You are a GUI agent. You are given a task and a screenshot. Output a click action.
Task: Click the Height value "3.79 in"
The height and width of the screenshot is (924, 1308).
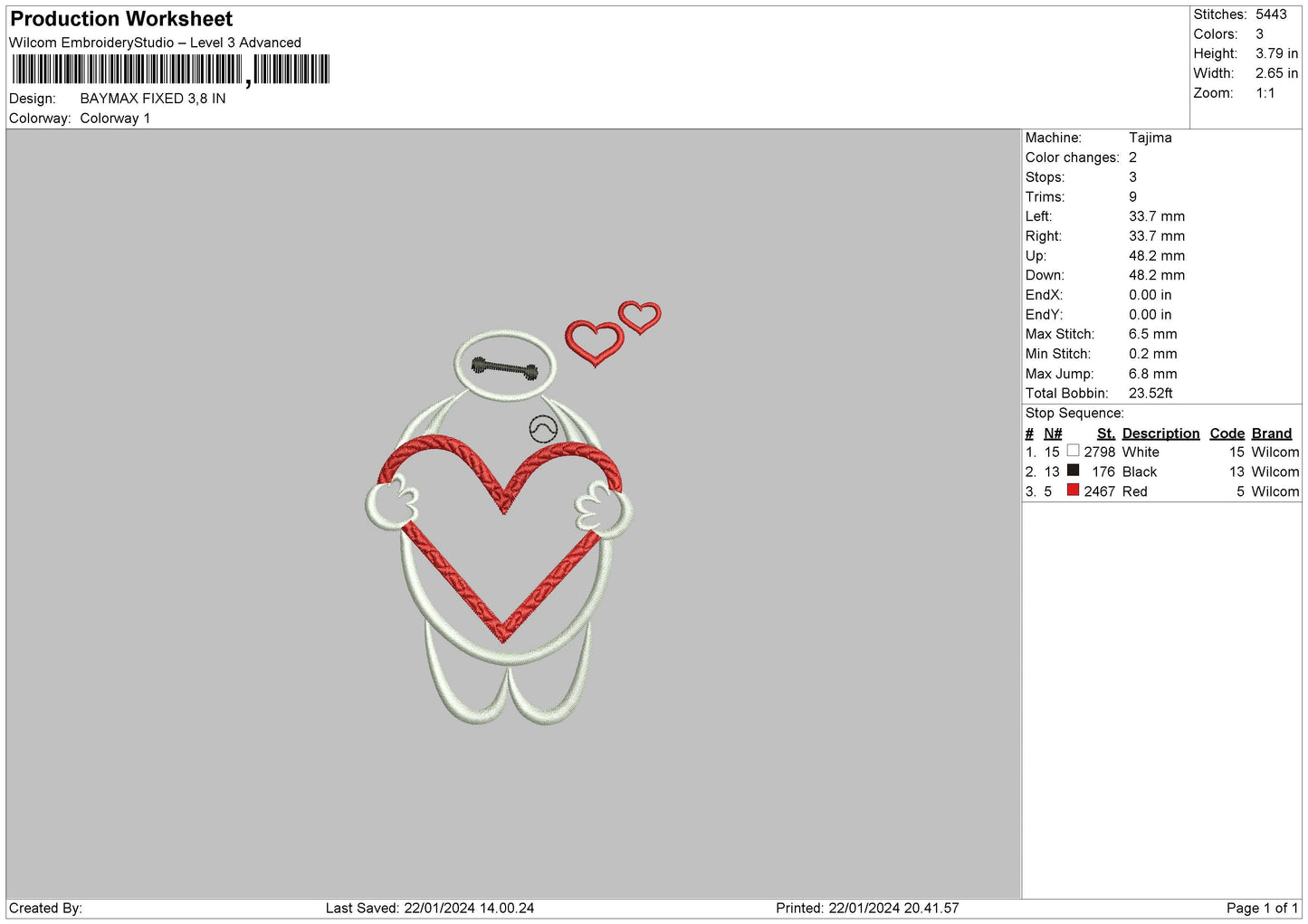(x=1276, y=54)
